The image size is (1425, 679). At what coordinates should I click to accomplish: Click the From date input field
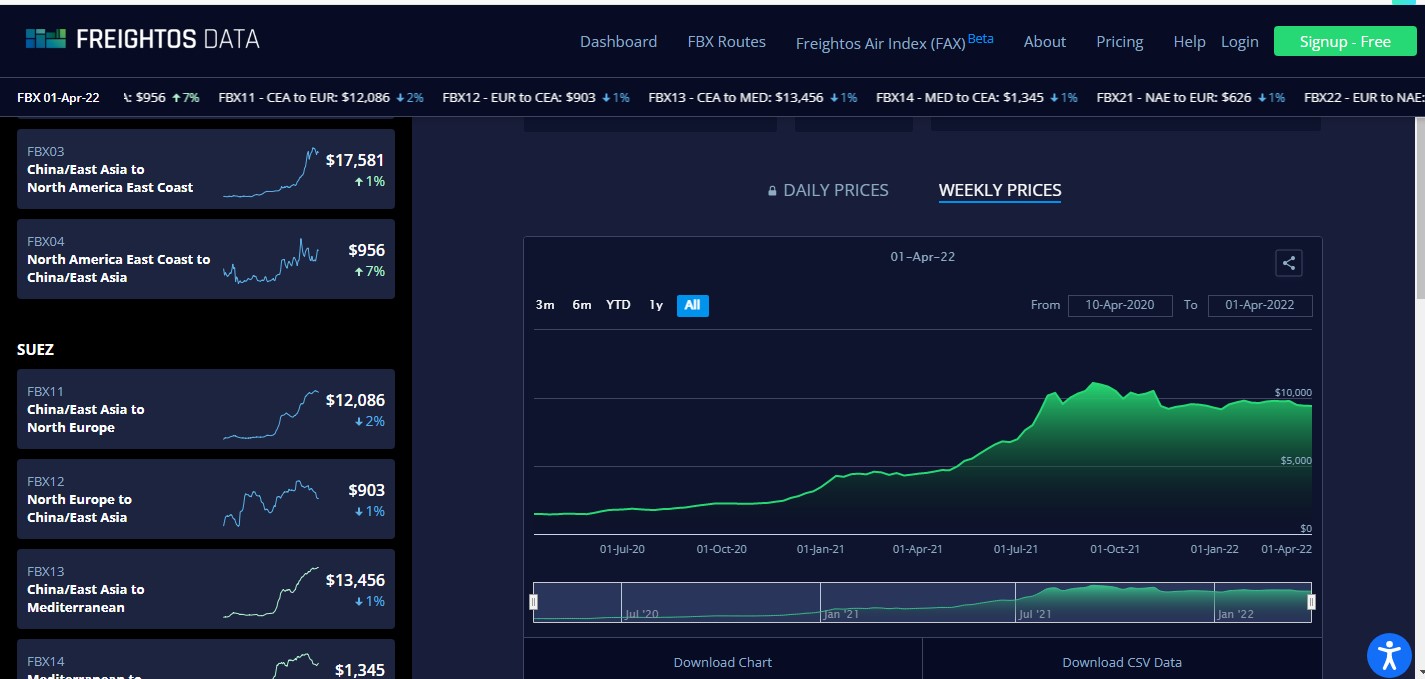pos(1119,305)
